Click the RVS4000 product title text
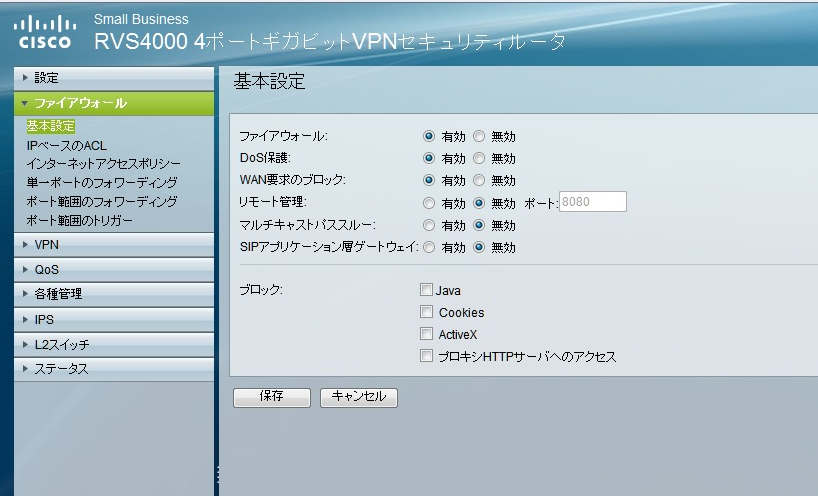The width and height of the screenshot is (818, 496). pyautogui.click(x=330, y=42)
